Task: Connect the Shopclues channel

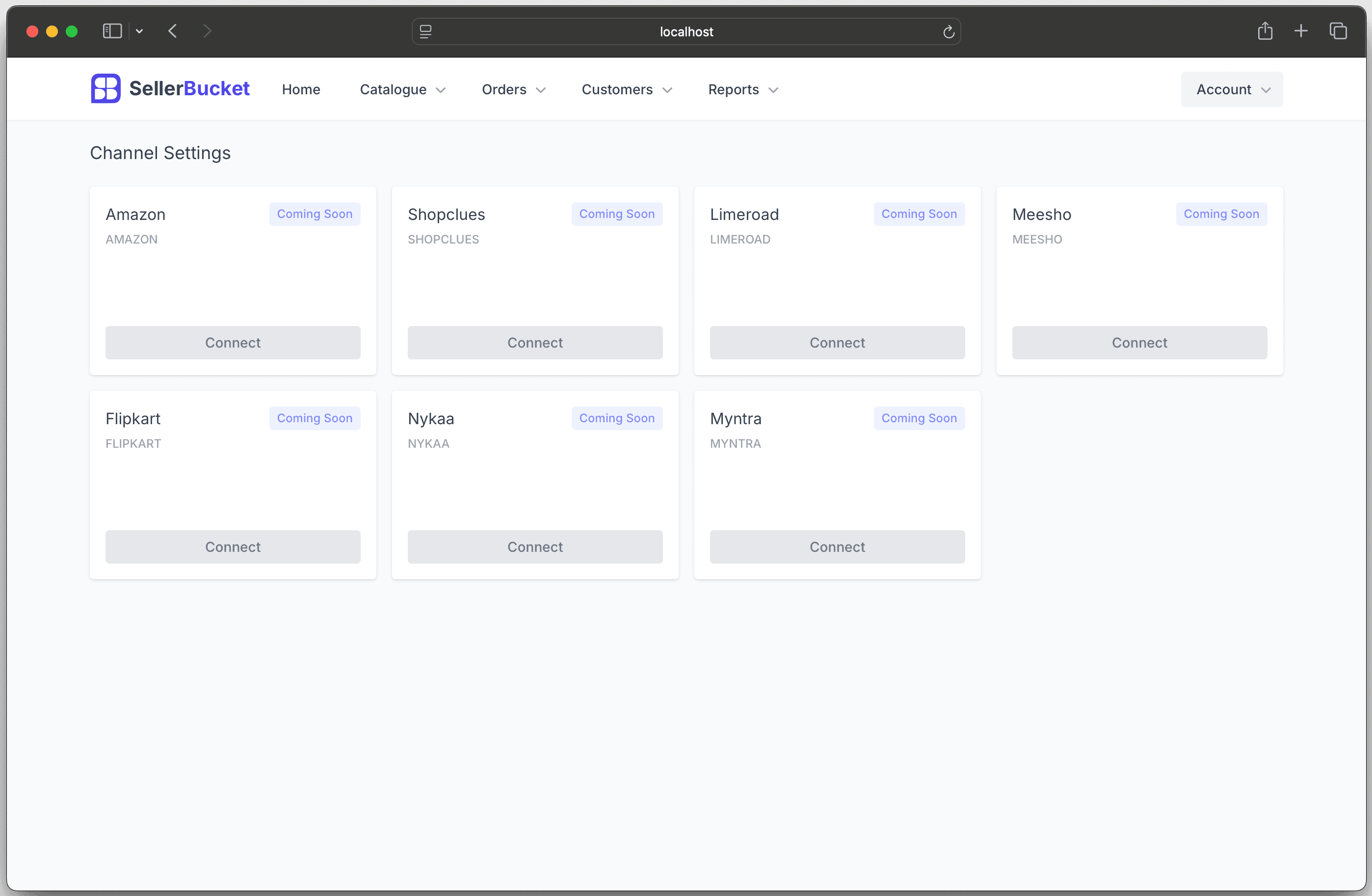Action: (535, 343)
